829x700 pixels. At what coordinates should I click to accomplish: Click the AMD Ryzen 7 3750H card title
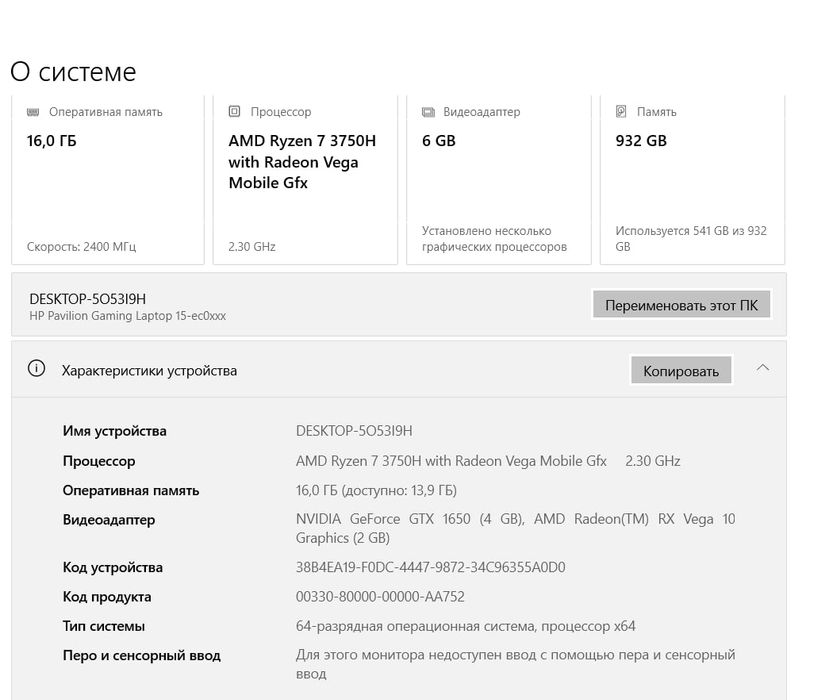tap(302, 162)
